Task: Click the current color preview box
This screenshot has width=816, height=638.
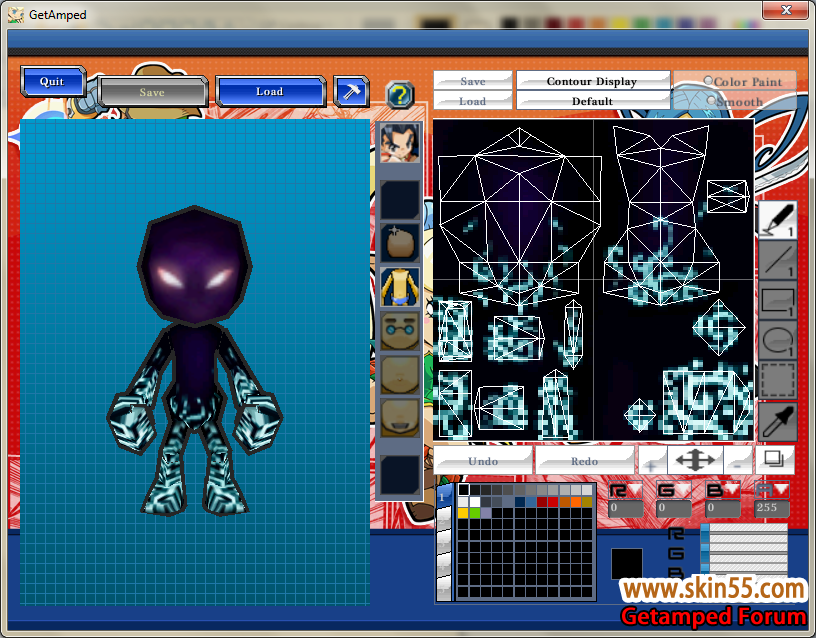Action: tap(627, 564)
